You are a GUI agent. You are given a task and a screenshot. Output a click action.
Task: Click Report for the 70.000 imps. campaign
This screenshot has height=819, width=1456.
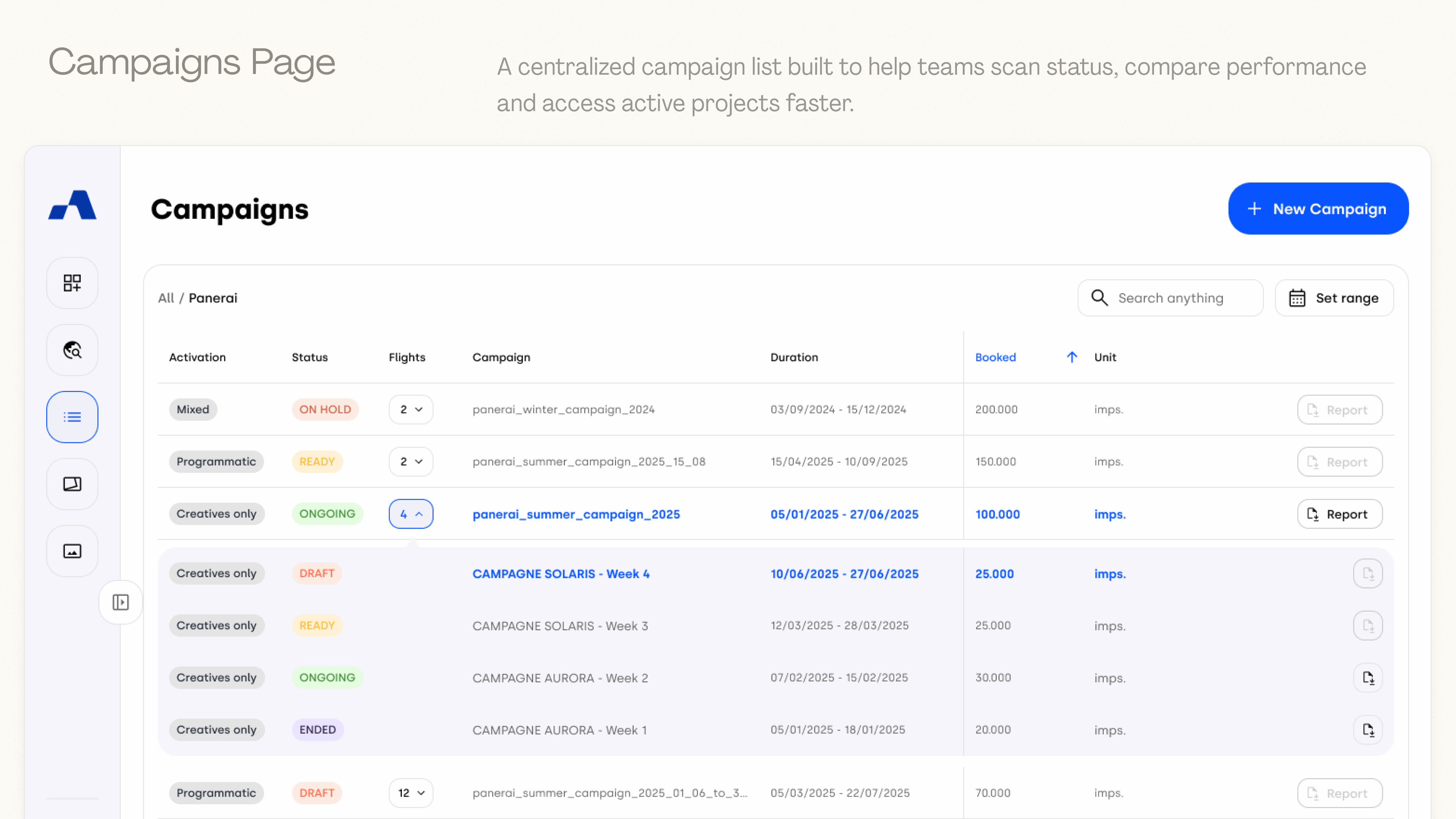(x=1340, y=793)
